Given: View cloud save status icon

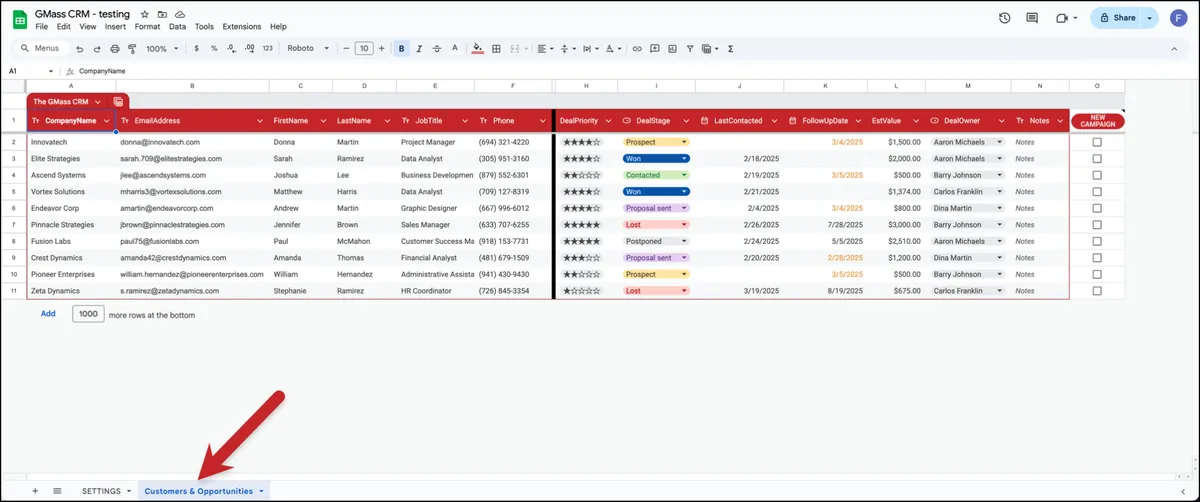Looking at the screenshot, I should click(179, 14).
